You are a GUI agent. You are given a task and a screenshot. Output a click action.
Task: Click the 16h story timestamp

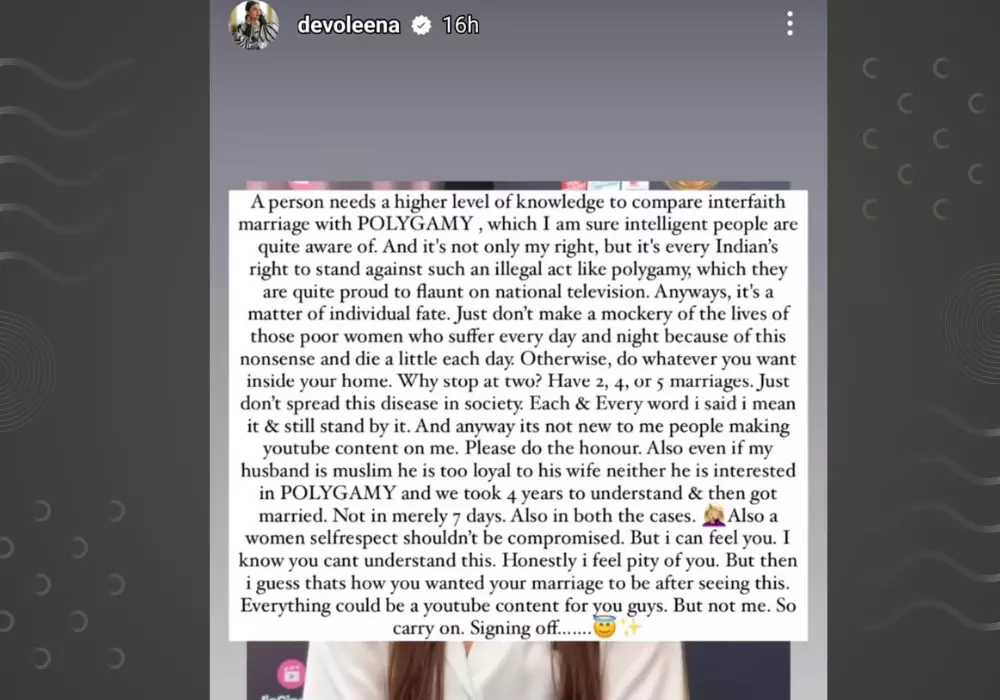tap(460, 25)
